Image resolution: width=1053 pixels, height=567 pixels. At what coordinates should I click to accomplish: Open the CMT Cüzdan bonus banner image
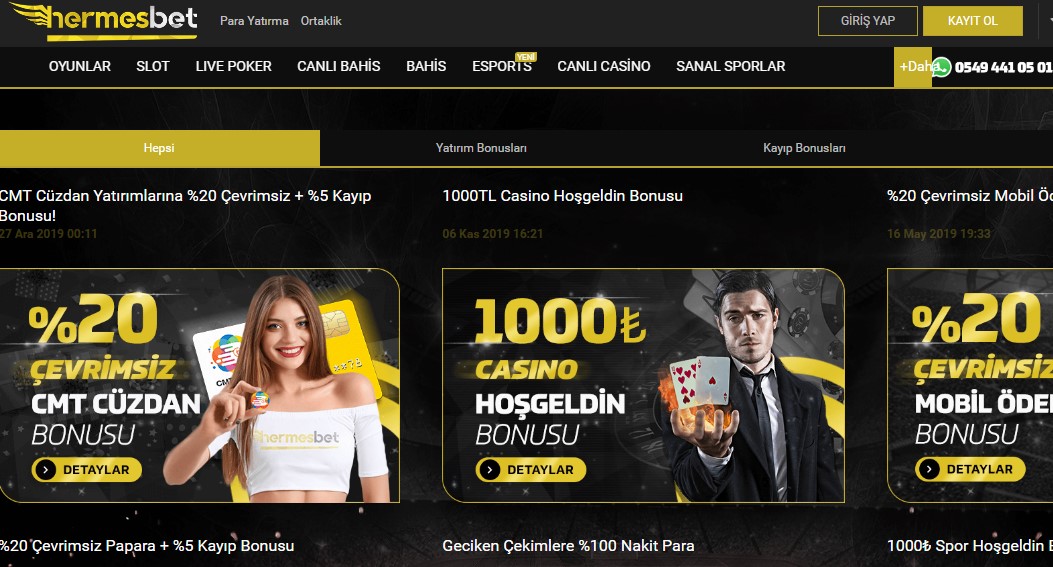point(199,386)
